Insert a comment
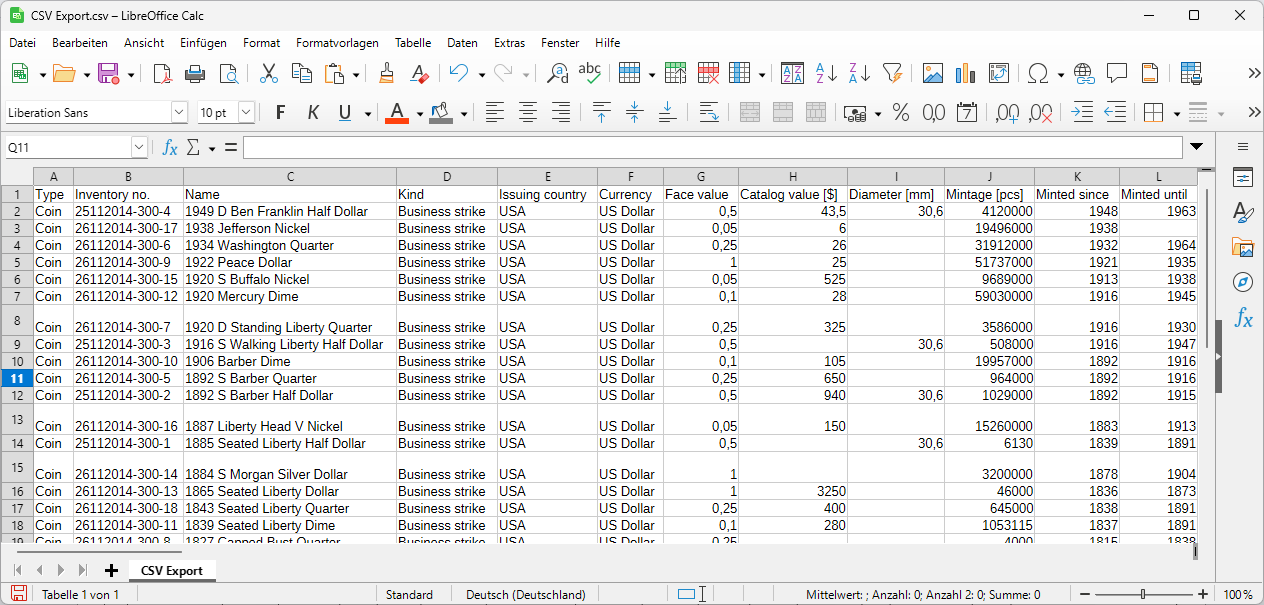The height and width of the screenshot is (605, 1264). 1117,73
